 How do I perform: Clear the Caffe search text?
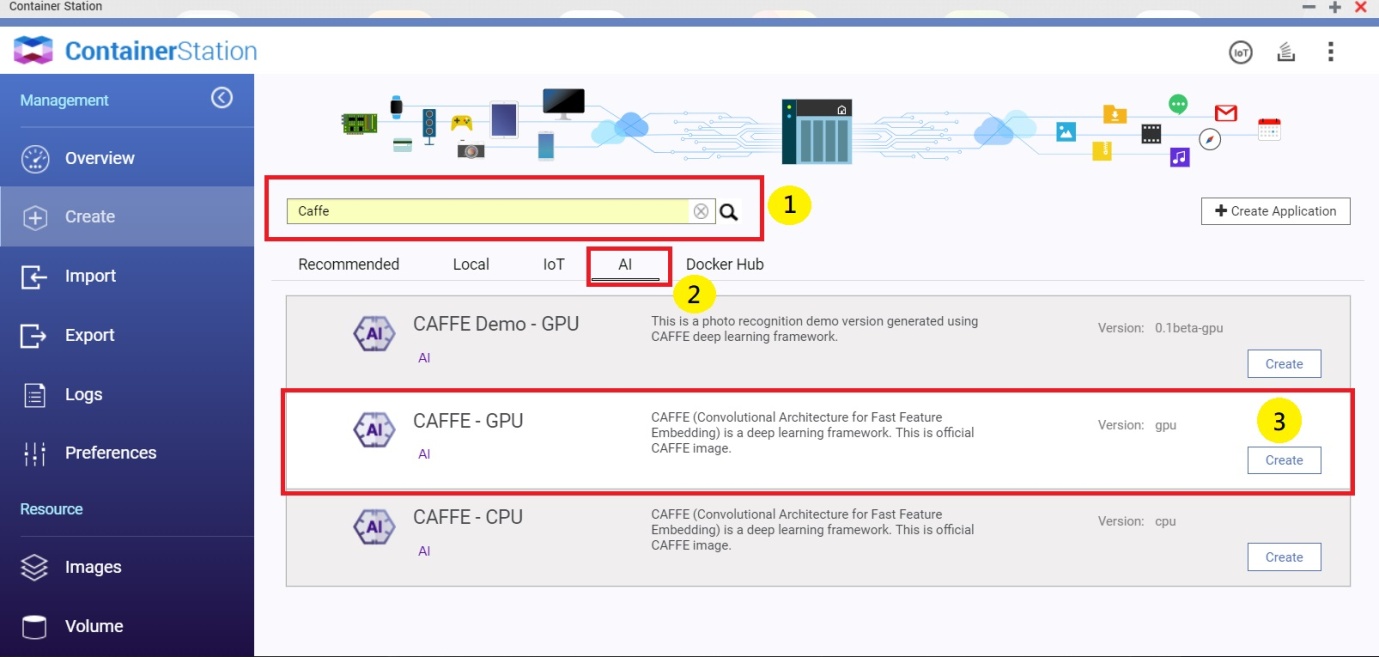[701, 211]
